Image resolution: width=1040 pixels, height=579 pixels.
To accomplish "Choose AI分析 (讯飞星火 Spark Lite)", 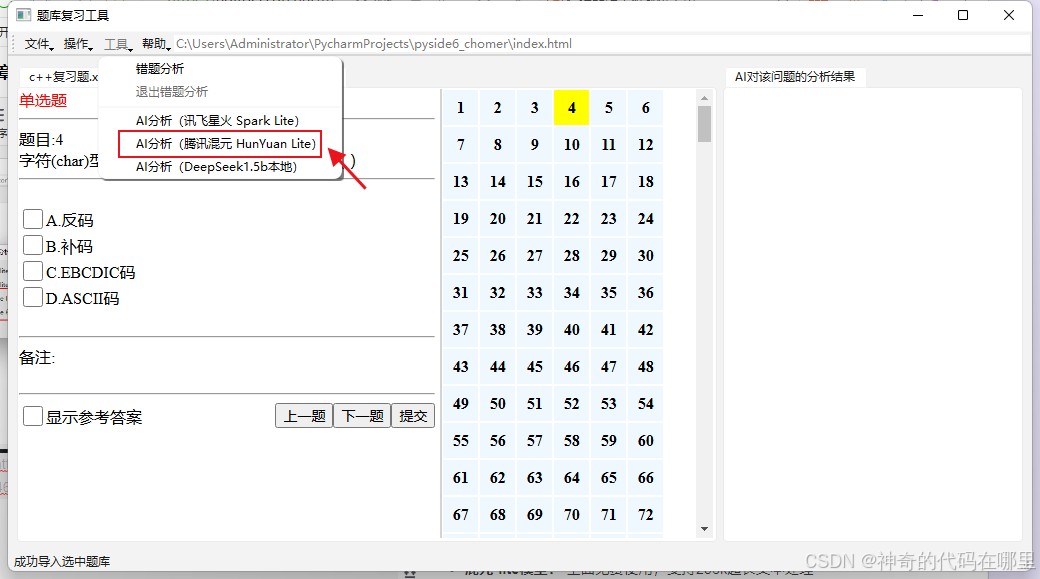I will (218, 121).
